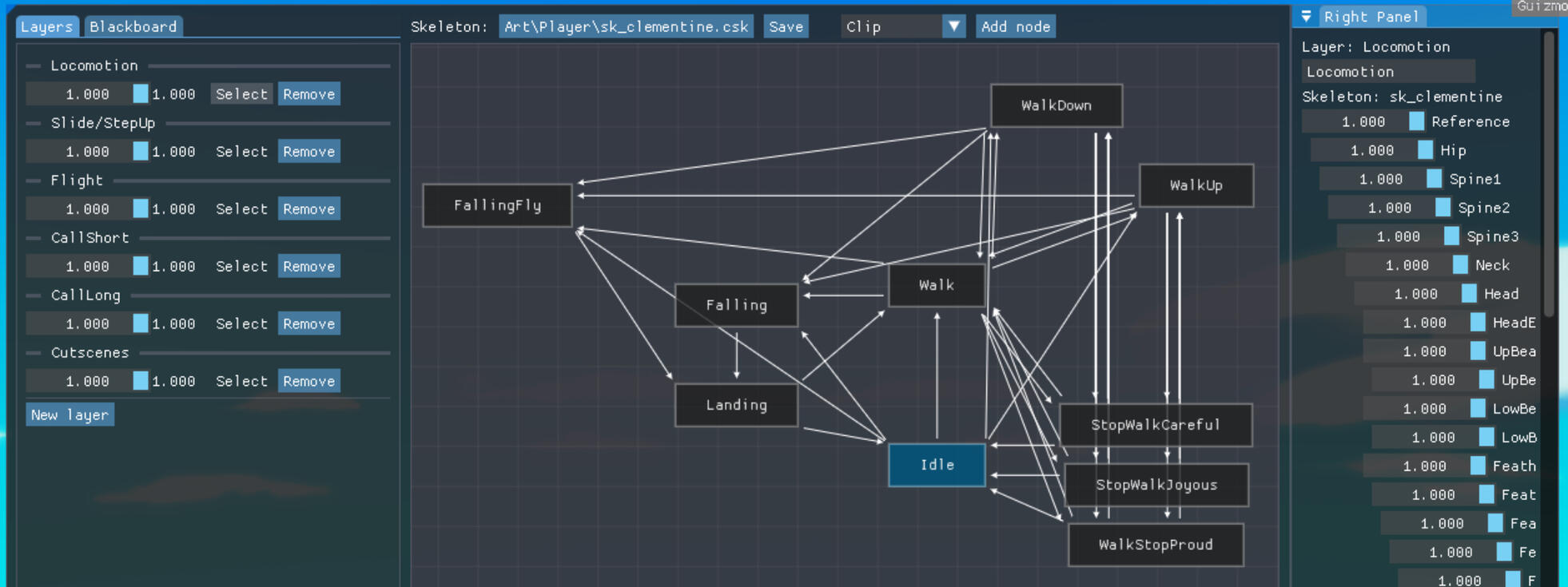The width and height of the screenshot is (1568, 587).
Task: Click the WalkDown node in graph
Action: pyautogui.click(x=1056, y=105)
